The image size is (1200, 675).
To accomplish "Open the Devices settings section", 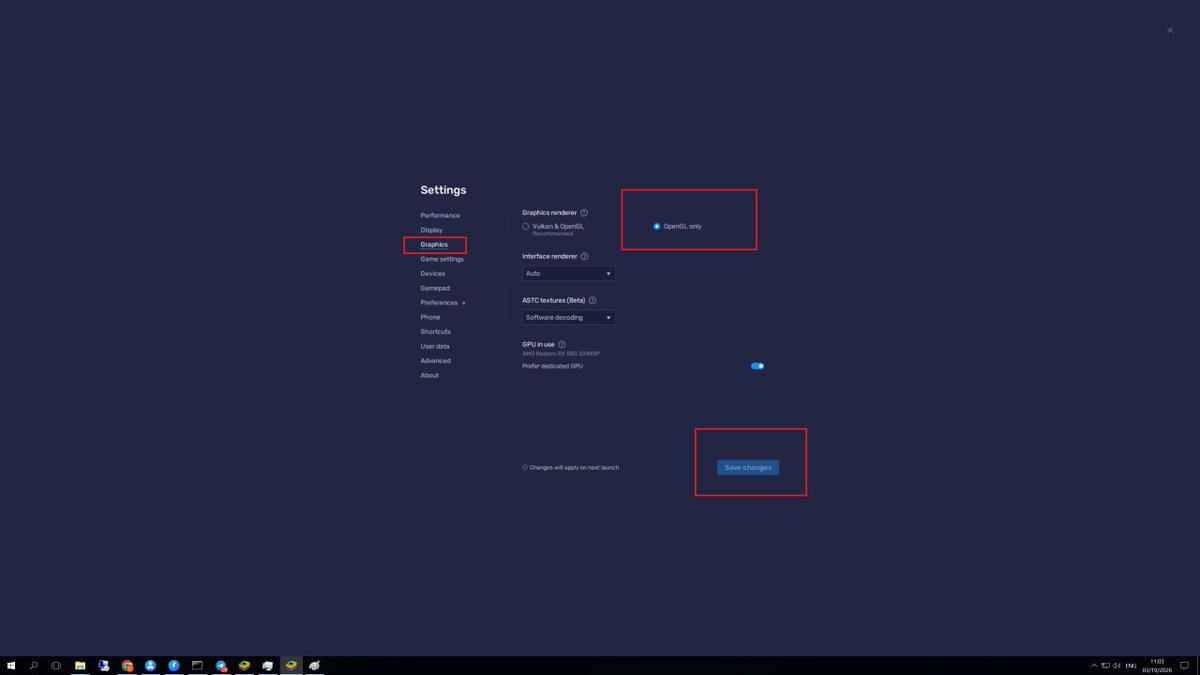I will tap(433, 273).
